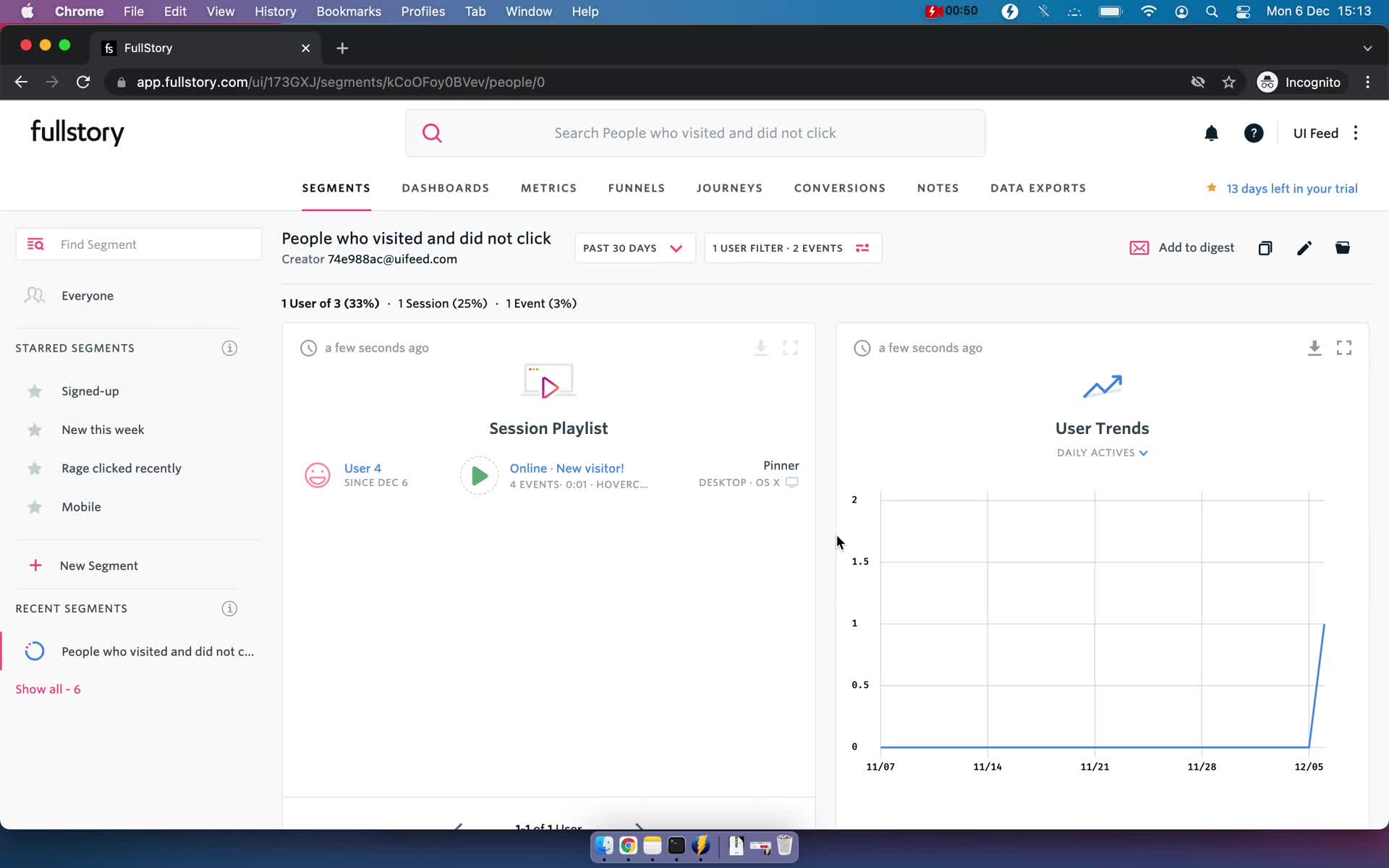
Task: Click the FullStory search input field
Action: click(695, 132)
